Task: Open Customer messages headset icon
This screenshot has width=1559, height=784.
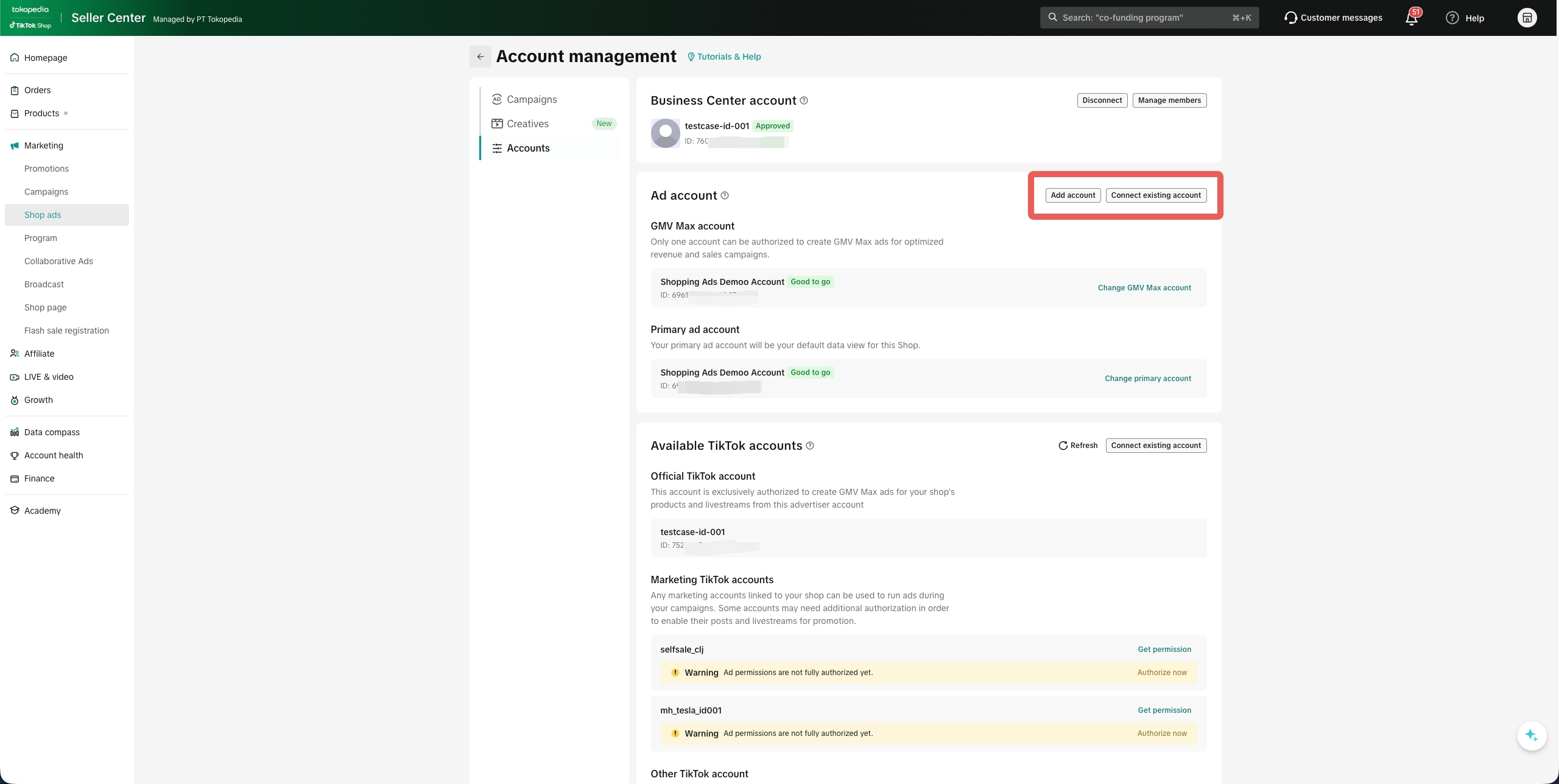Action: click(x=1290, y=18)
